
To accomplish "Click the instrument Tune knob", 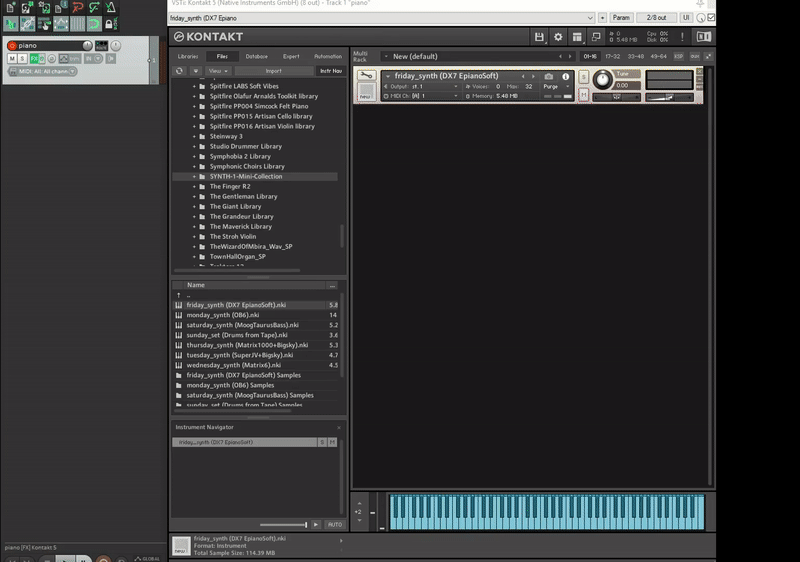I will (x=603, y=80).
